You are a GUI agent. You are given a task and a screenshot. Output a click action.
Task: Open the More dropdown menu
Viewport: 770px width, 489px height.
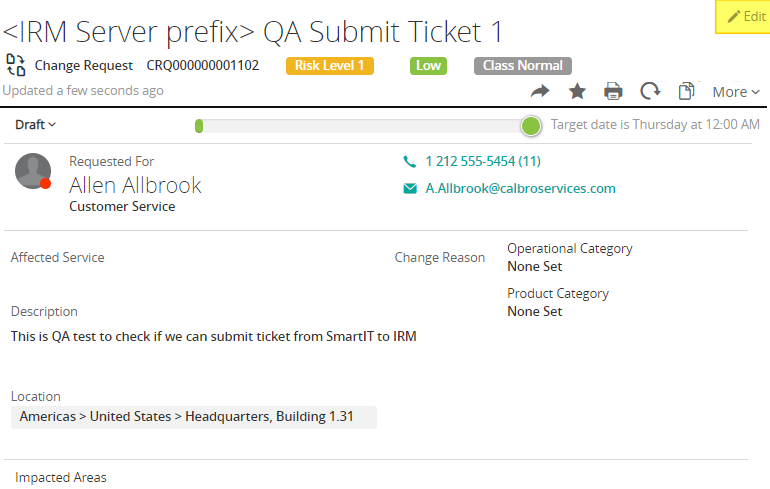[x=736, y=92]
